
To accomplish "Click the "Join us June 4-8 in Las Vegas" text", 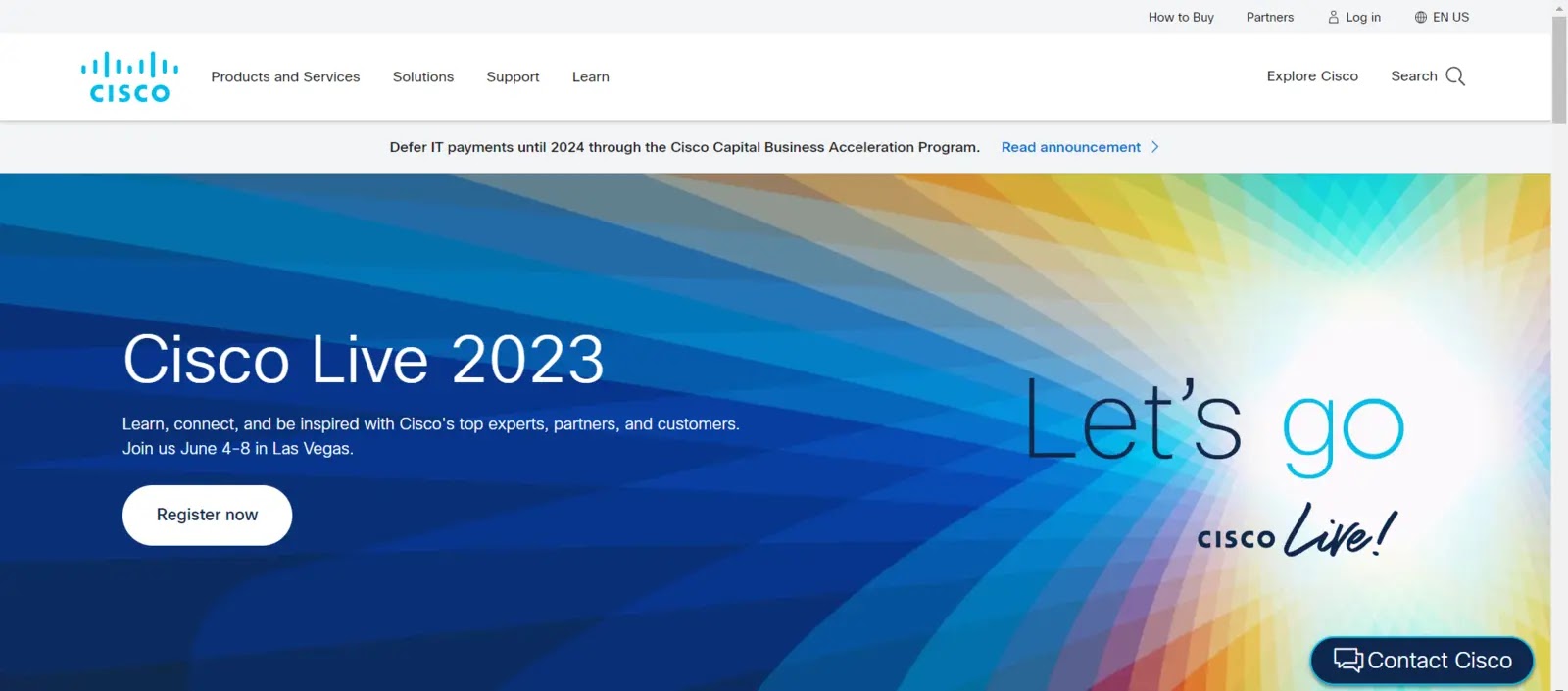I will click(x=237, y=449).
